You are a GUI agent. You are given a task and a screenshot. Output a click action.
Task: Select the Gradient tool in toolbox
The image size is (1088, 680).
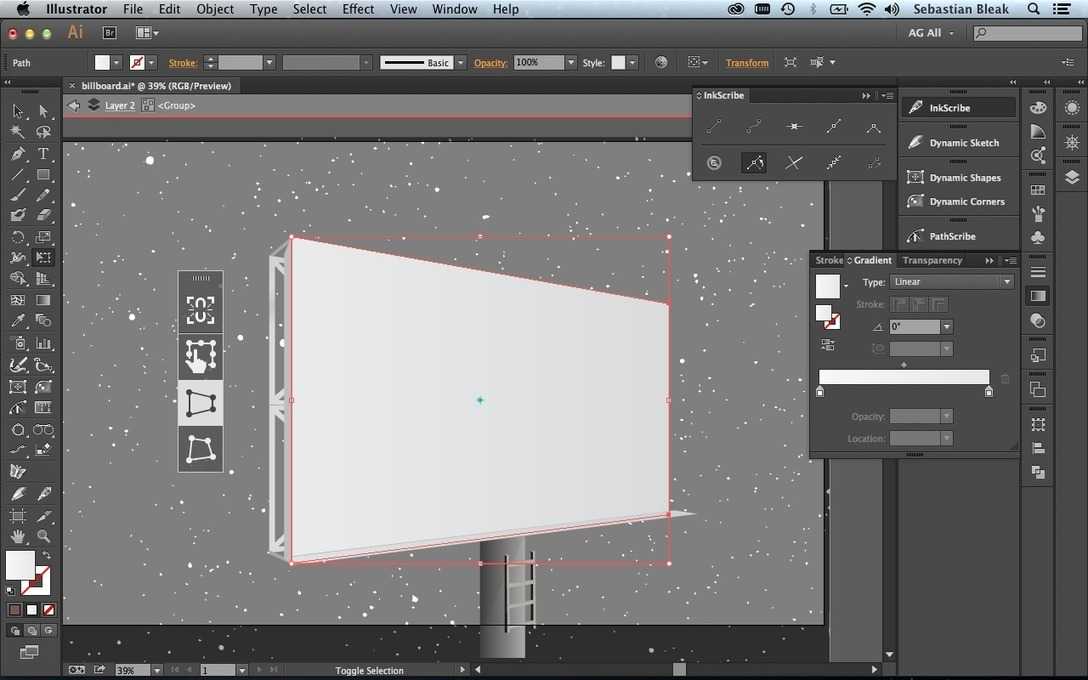(x=43, y=300)
